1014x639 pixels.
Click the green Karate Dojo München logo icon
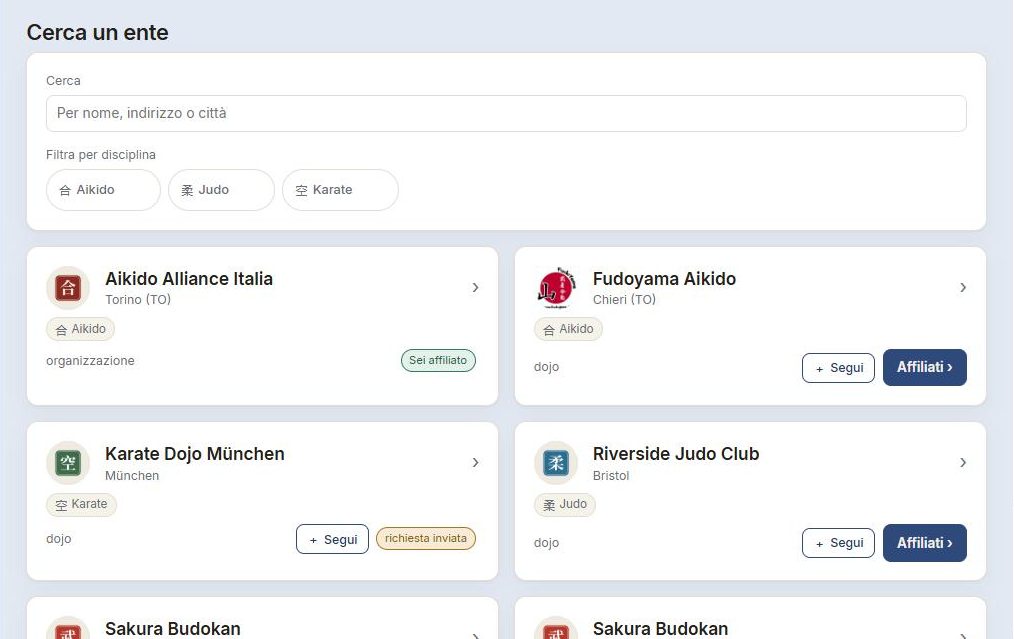68,463
